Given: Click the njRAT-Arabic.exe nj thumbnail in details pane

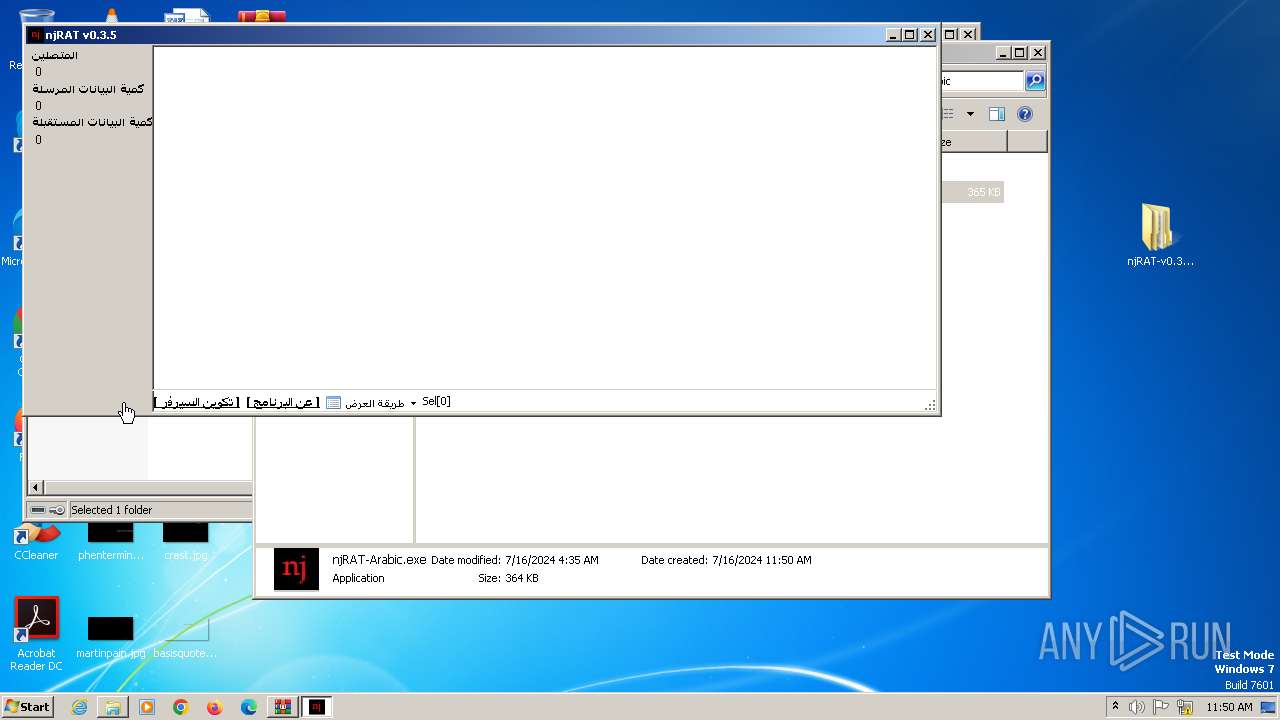Looking at the screenshot, I should point(296,569).
